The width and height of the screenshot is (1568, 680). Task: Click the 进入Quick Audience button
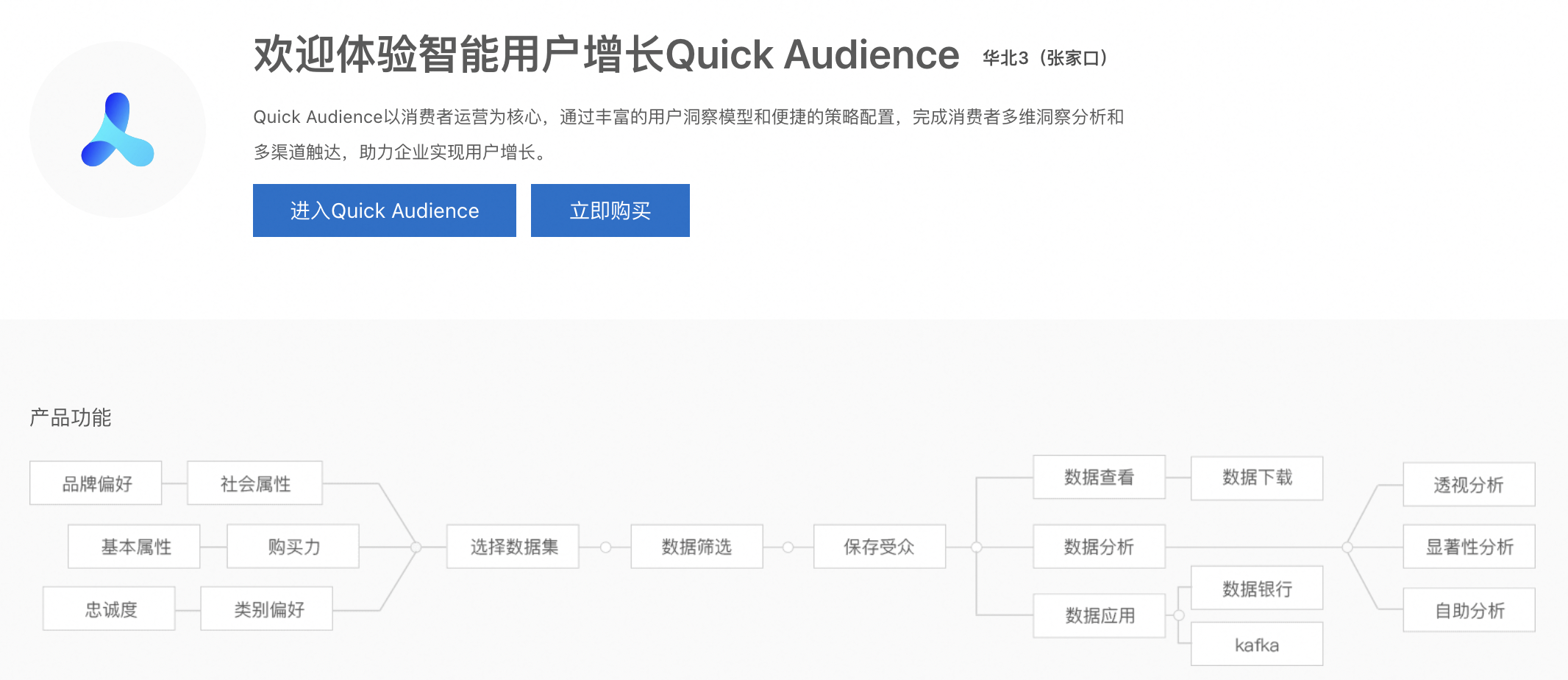[x=385, y=210]
